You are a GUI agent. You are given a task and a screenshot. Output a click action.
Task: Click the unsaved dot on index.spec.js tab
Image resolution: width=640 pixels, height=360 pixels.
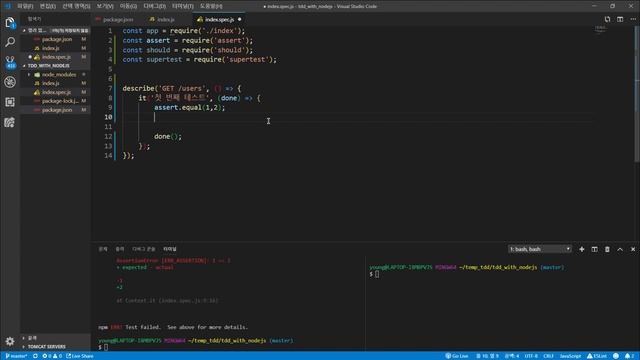(x=240, y=19)
